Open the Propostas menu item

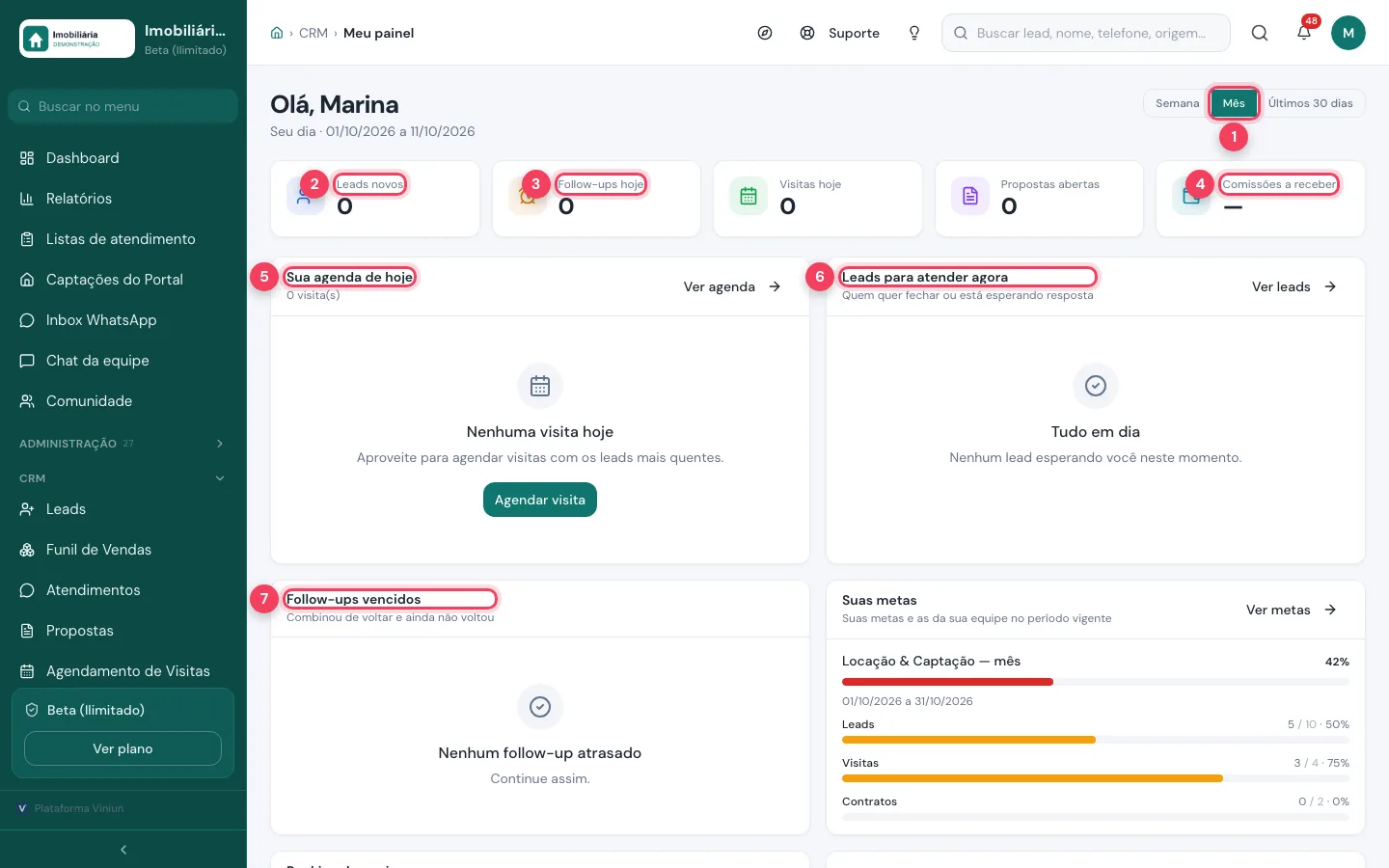(x=123, y=631)
